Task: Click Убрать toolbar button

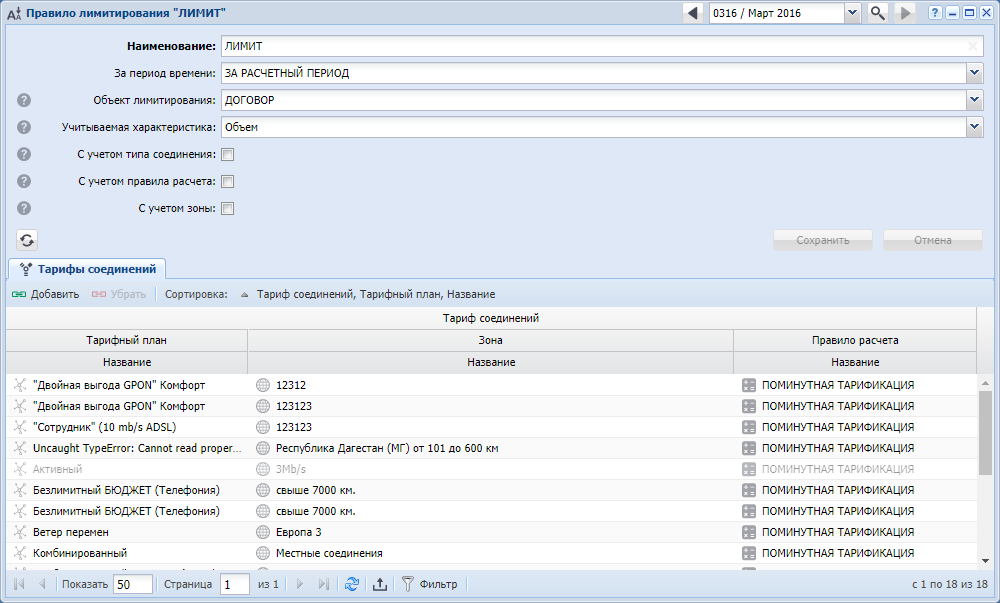Action: 119,294
